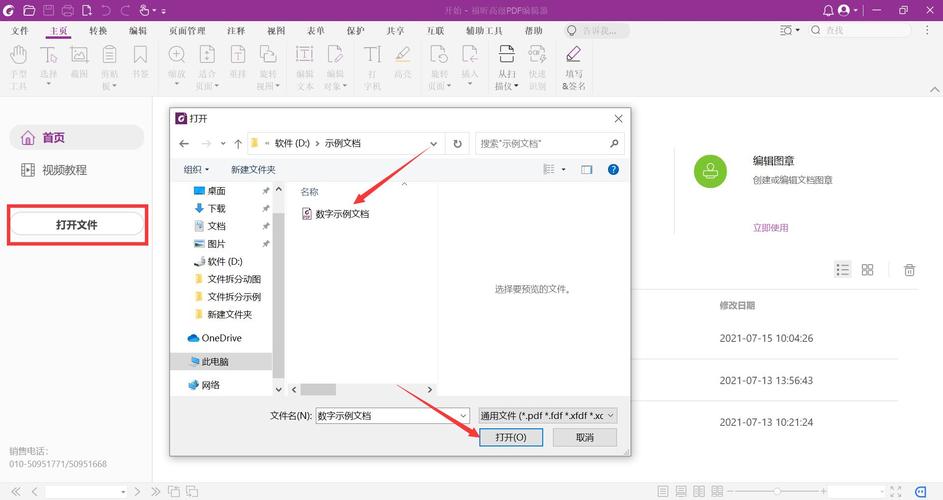943x500 pixels.
Task: Switch to the 辅助工具 ribbon tab
Action: (484, 30)
